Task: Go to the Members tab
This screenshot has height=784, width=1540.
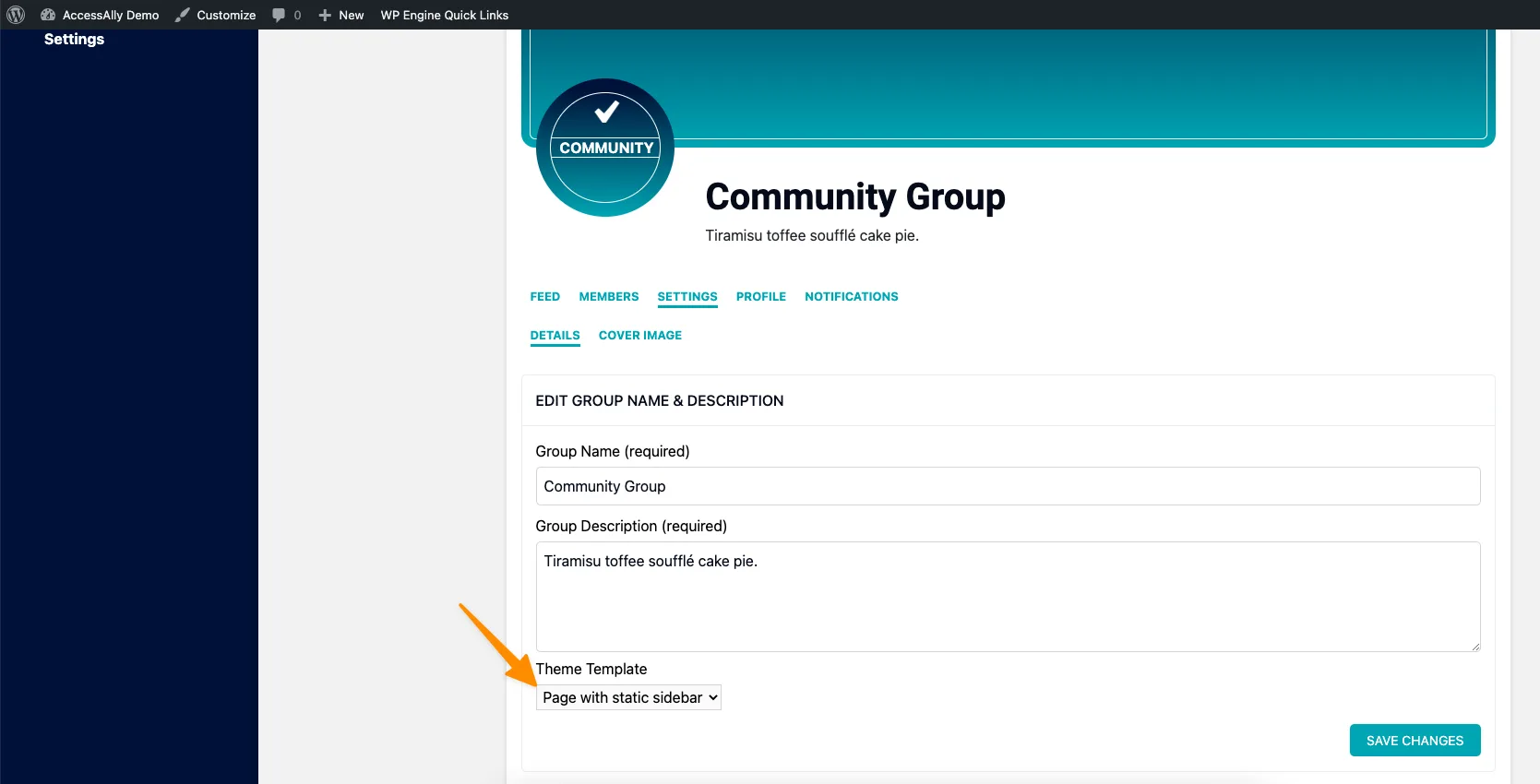Action: [608, 296]
